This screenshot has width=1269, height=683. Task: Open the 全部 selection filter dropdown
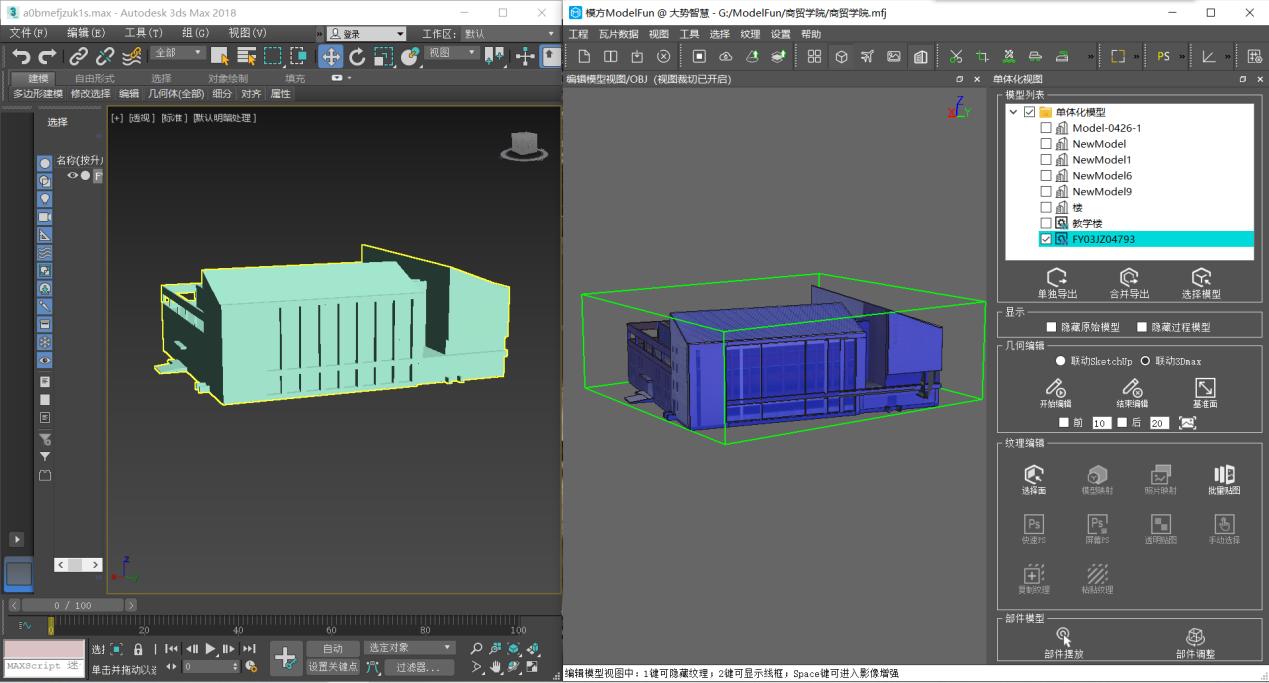(x=177, y=52)
